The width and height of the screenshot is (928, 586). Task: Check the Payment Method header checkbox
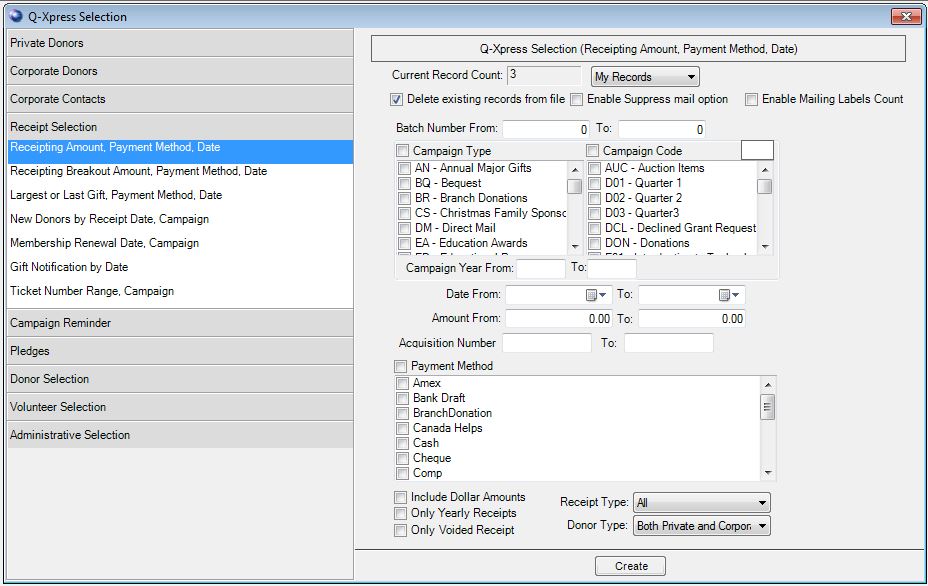tap(401, 366)
